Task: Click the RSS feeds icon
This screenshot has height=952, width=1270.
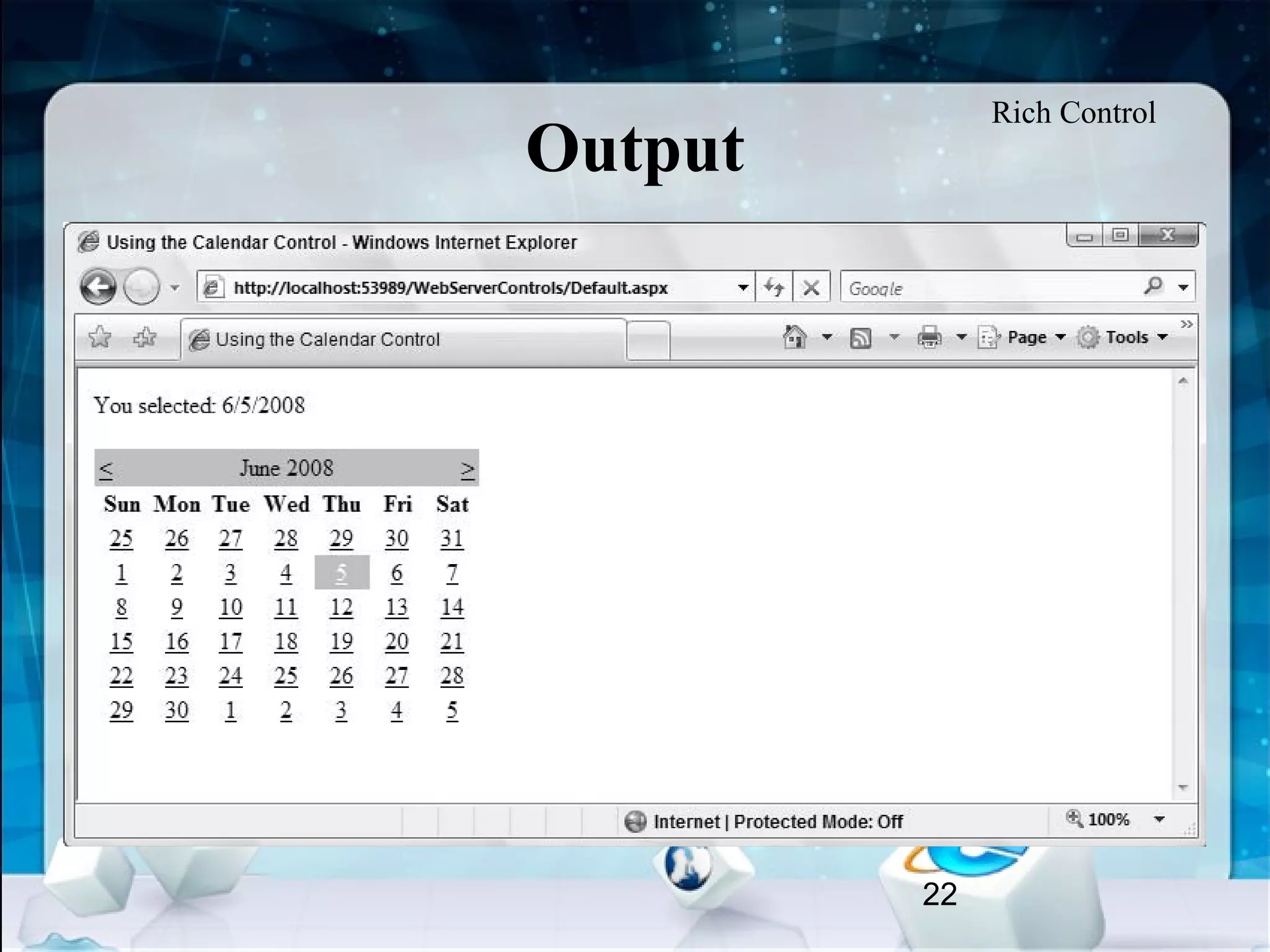Action: click(860, 338)
